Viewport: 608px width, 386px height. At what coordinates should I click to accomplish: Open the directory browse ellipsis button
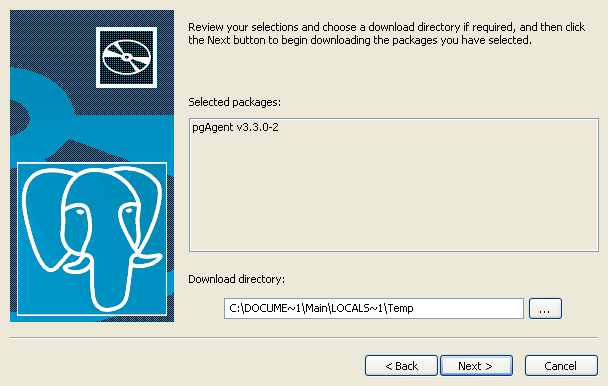click(x=545, y=308)
